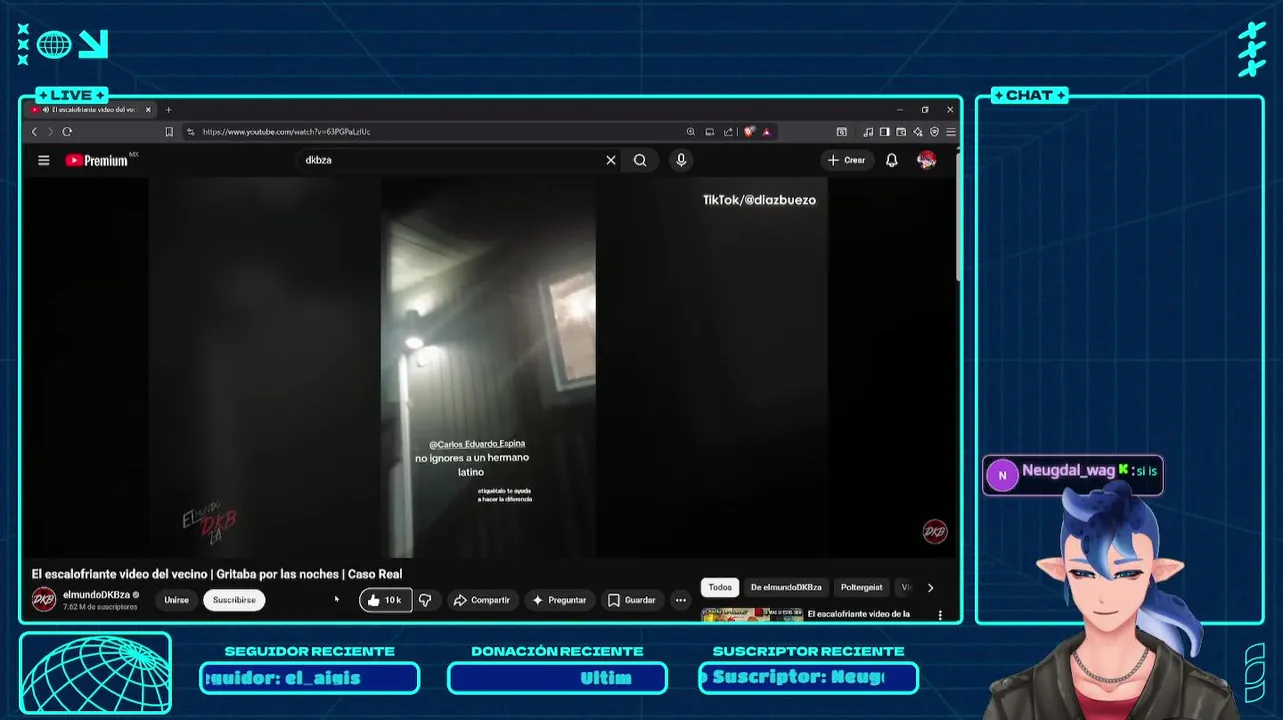Open a new browser tab
The width and height of the screenshot is (1283, 720).
point(169,110)
